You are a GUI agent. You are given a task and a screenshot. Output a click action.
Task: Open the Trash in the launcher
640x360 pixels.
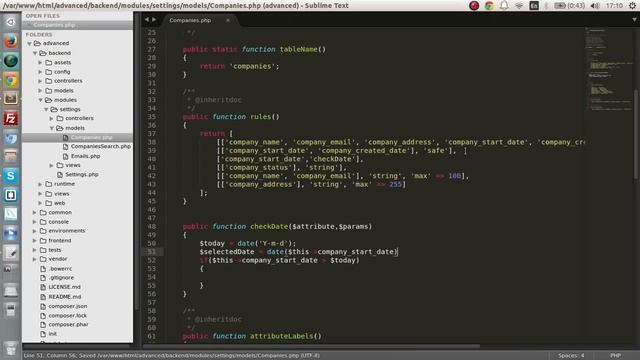[x=11, y=349]
